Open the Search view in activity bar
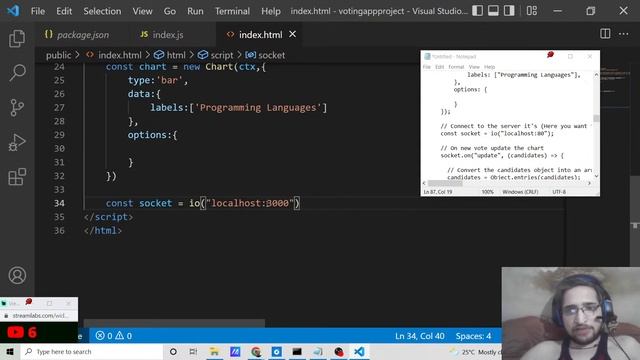The width and height of the screenshot is (640, 360). (17, 73)
